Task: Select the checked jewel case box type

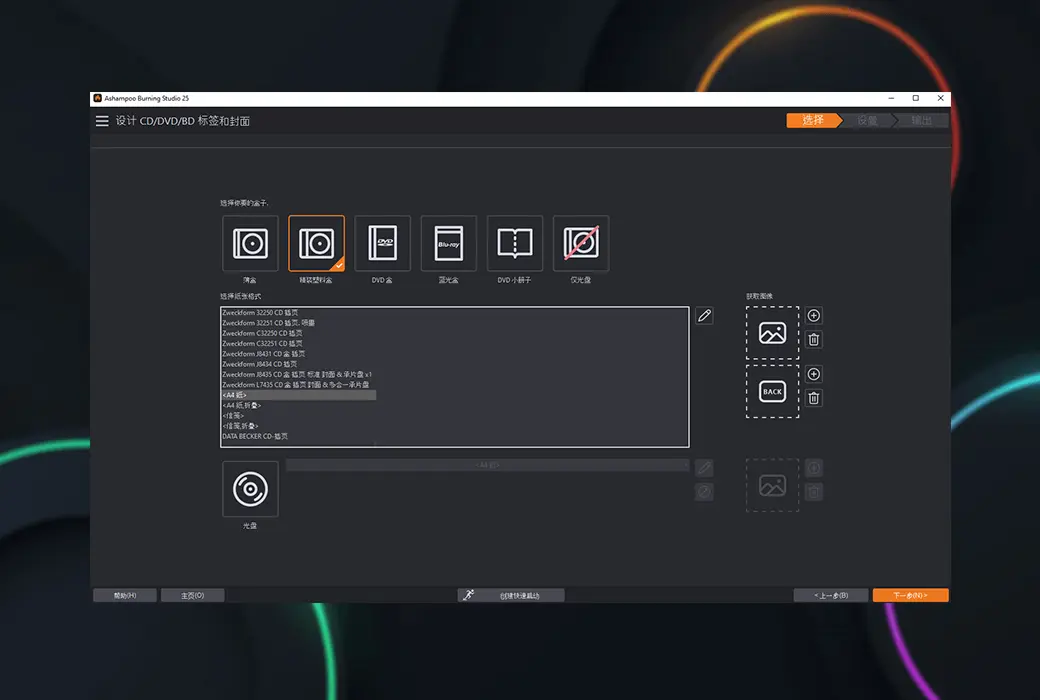Action: click(316, 243)
